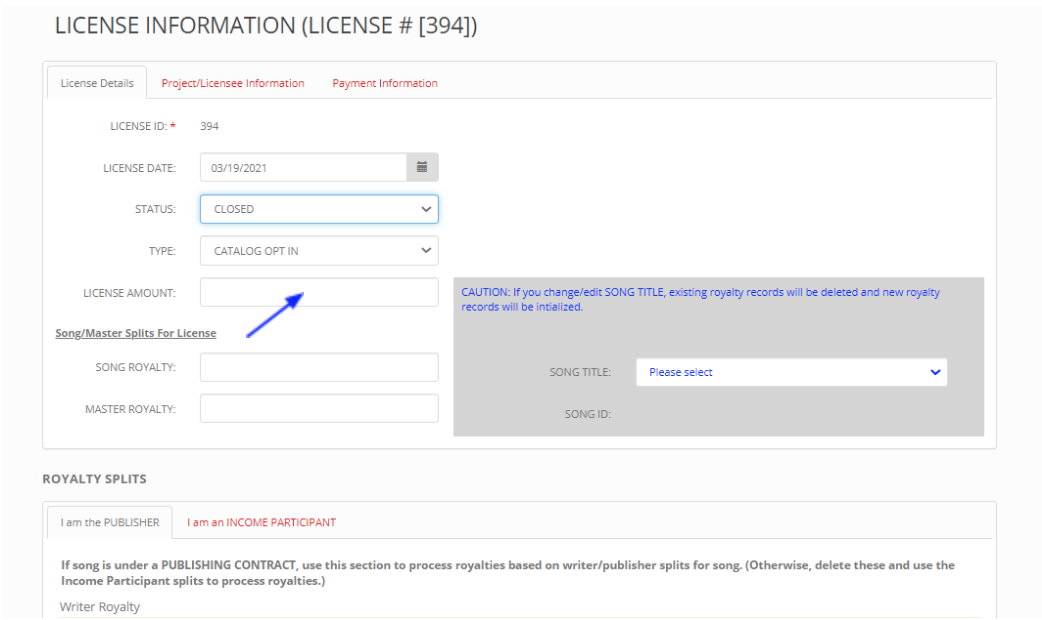The height and width of the screenshot is (620, 1042).
Task: Click into the License Date field
Action: pos(303,167)
